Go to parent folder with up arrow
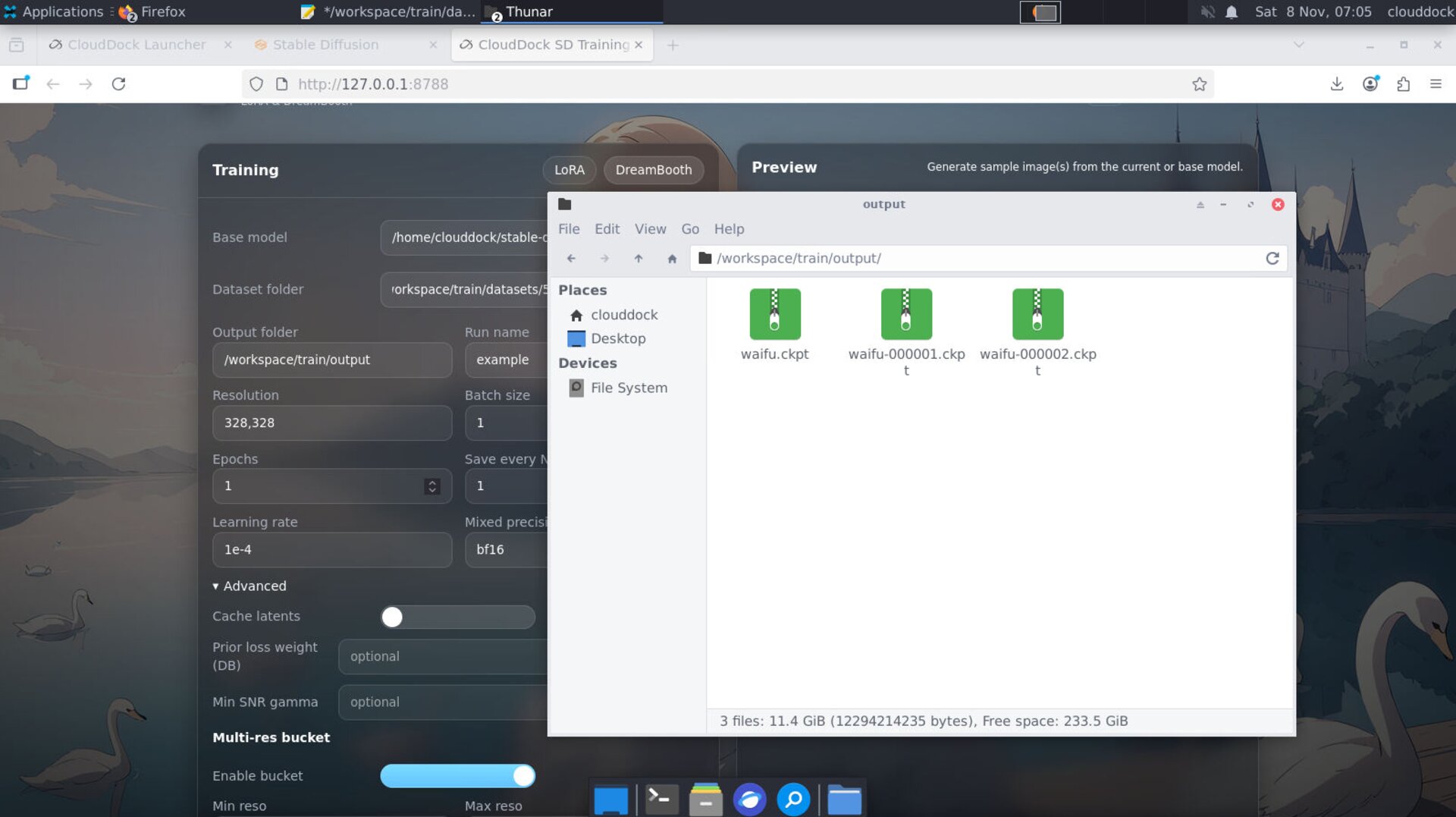 click(638, 259)
